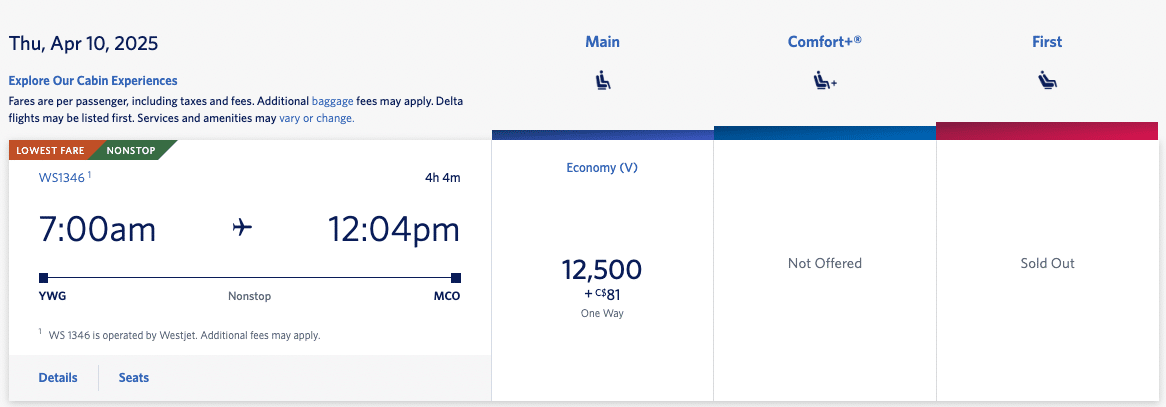Click the YWG origin route marker
This screenshot has height=407, width=1166.
pyautogui.click(x=43, y=278)
